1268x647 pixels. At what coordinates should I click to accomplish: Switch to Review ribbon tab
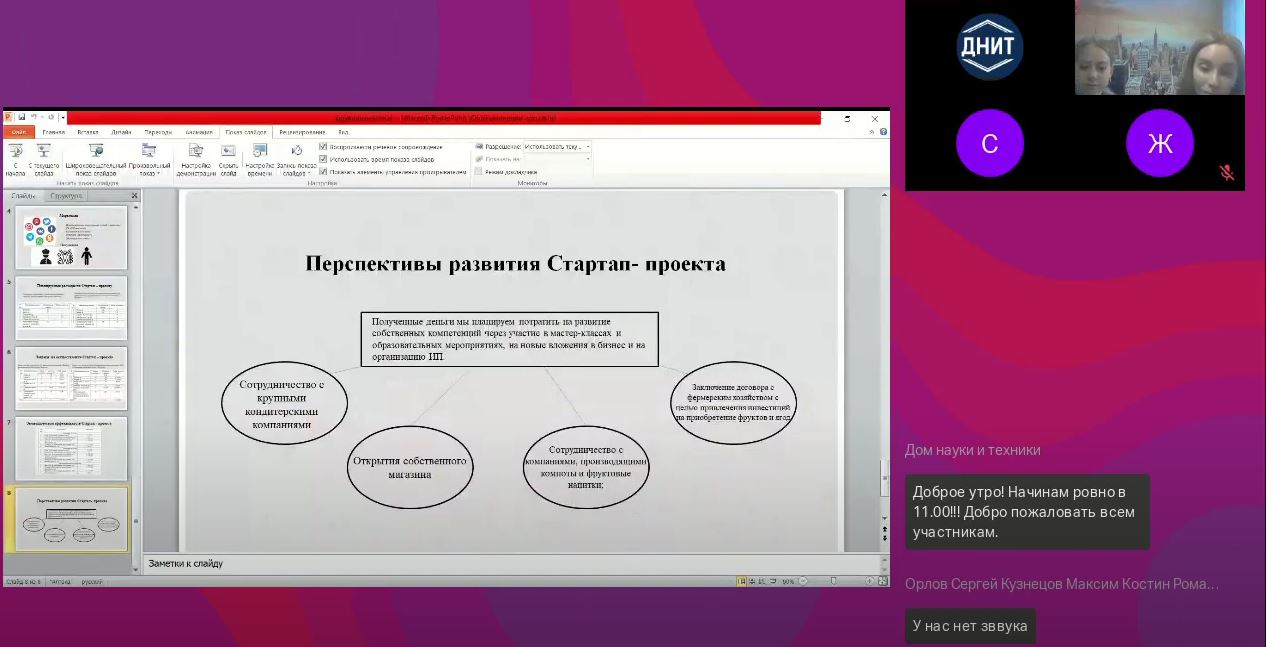point(302,132)
